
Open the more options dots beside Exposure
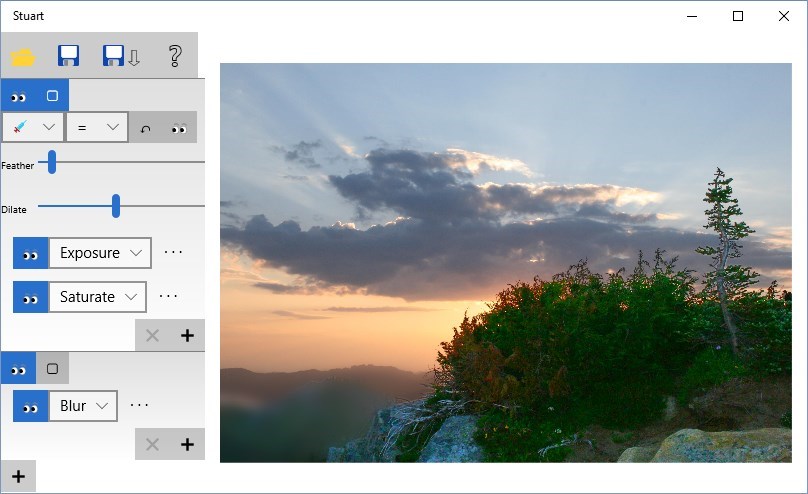(x=173, y=252)
